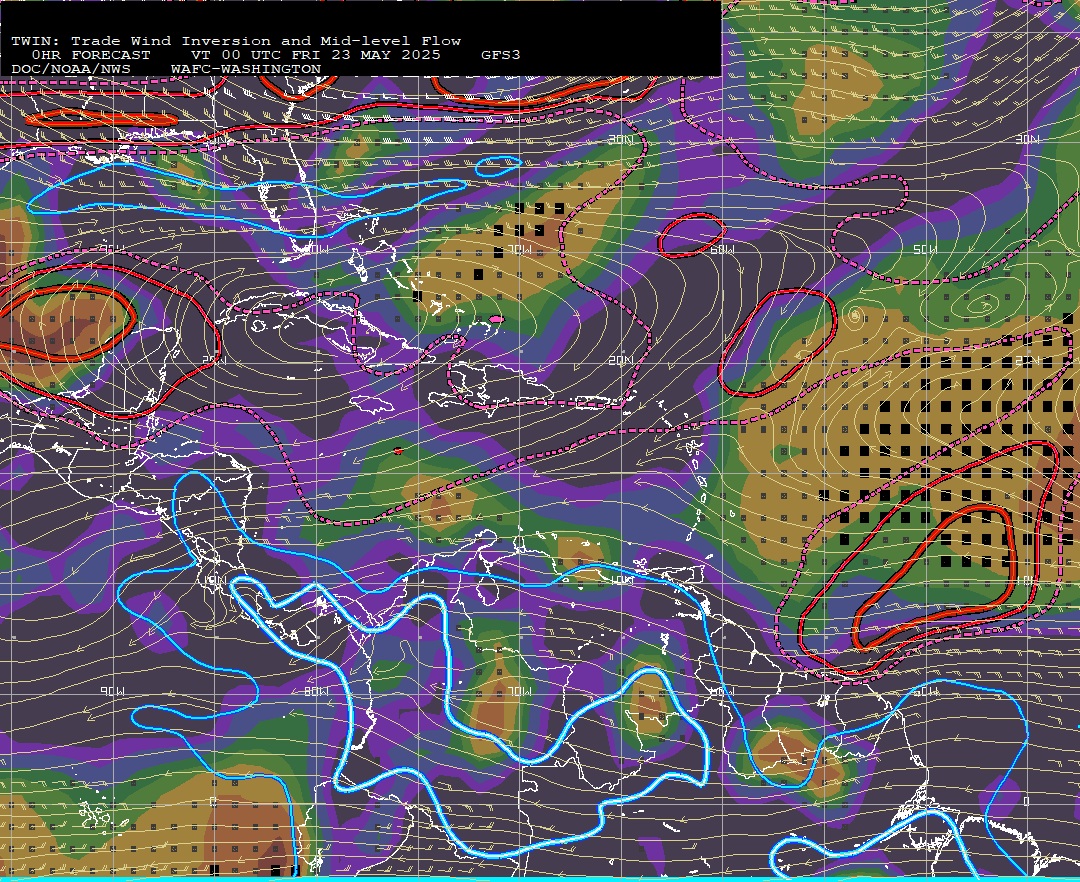Click the "WAFC-WASHINGTON" text

pyautogui.click(x=246, y=70)
